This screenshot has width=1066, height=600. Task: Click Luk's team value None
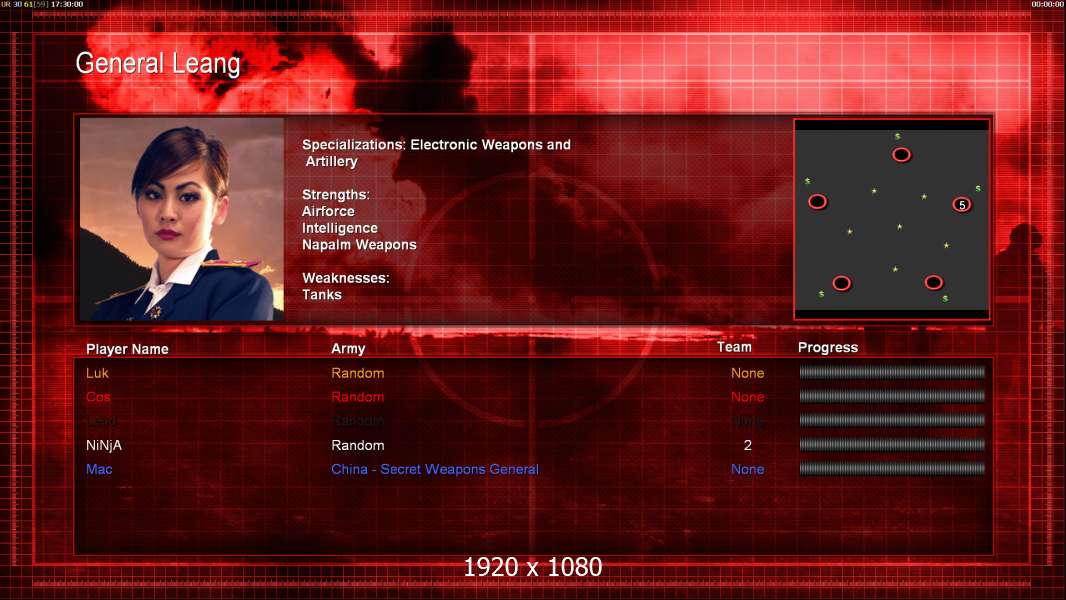747,373
